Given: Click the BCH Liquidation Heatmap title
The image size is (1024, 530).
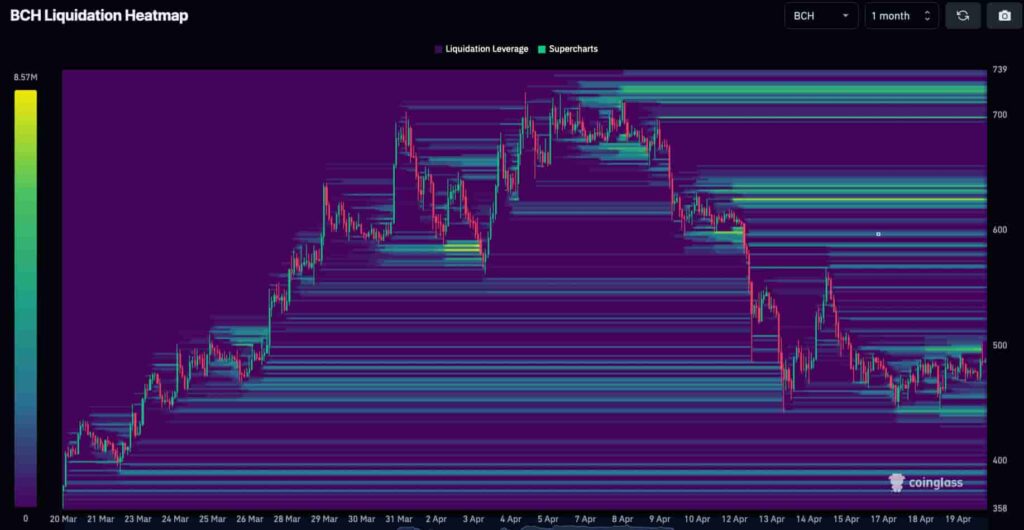Looking at the screenshot, I should [99, 16].
